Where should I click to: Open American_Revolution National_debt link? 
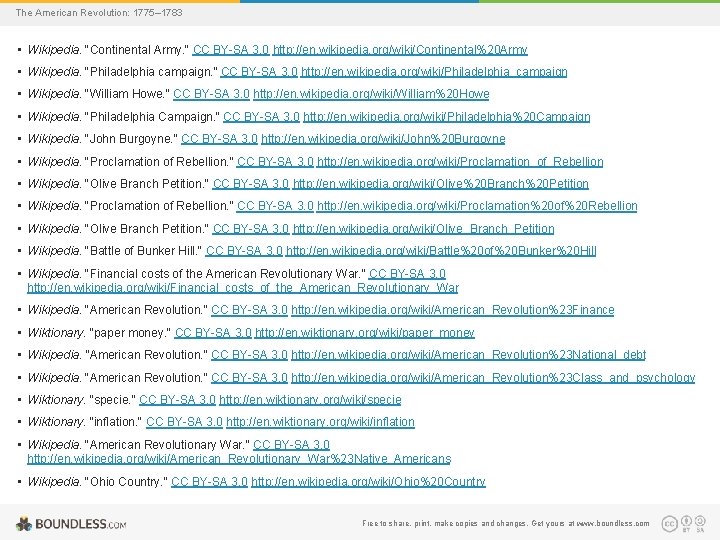[468, 354]
